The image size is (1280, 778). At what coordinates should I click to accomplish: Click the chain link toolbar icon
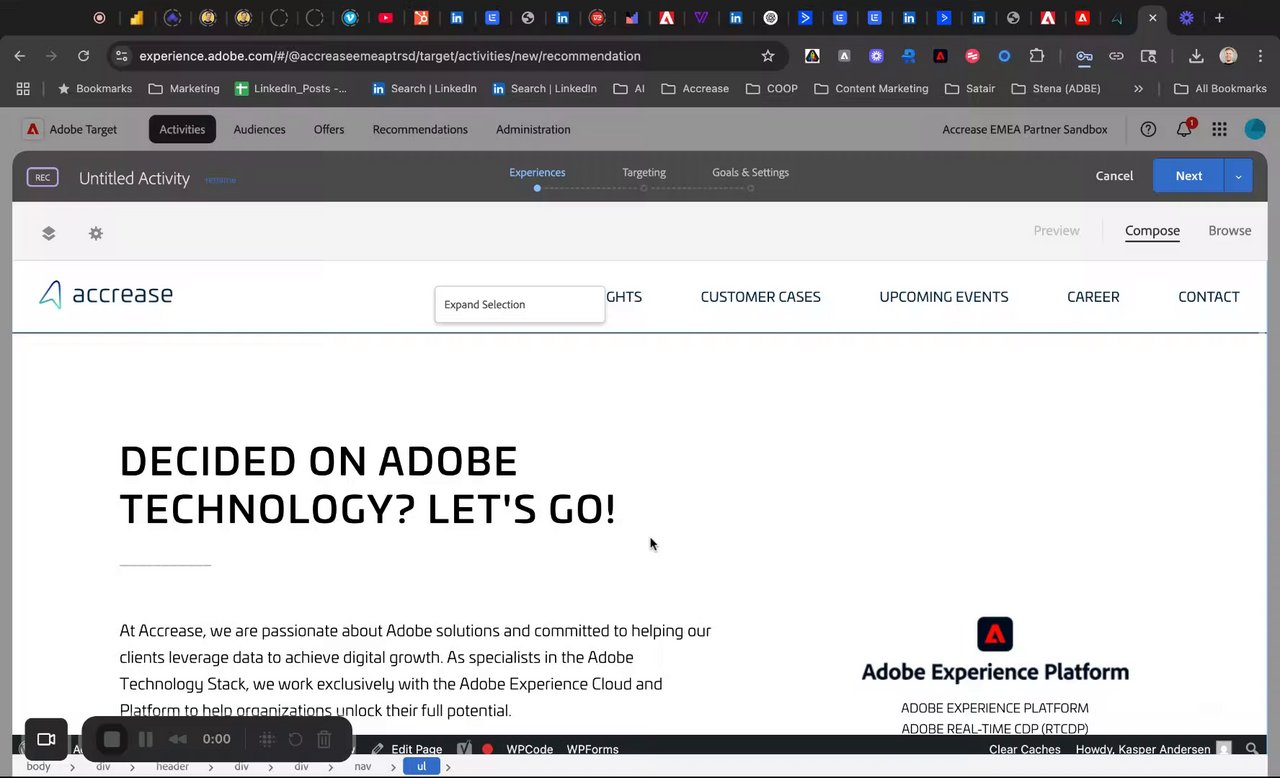pyautogui.click(x=1116, y=56)
